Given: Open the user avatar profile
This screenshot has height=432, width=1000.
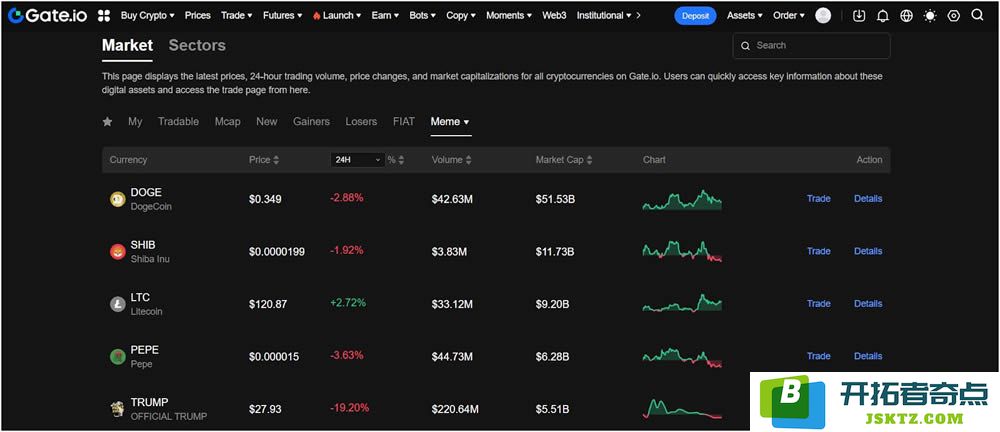Looking at the screenshot, I should tap(823, 15).
